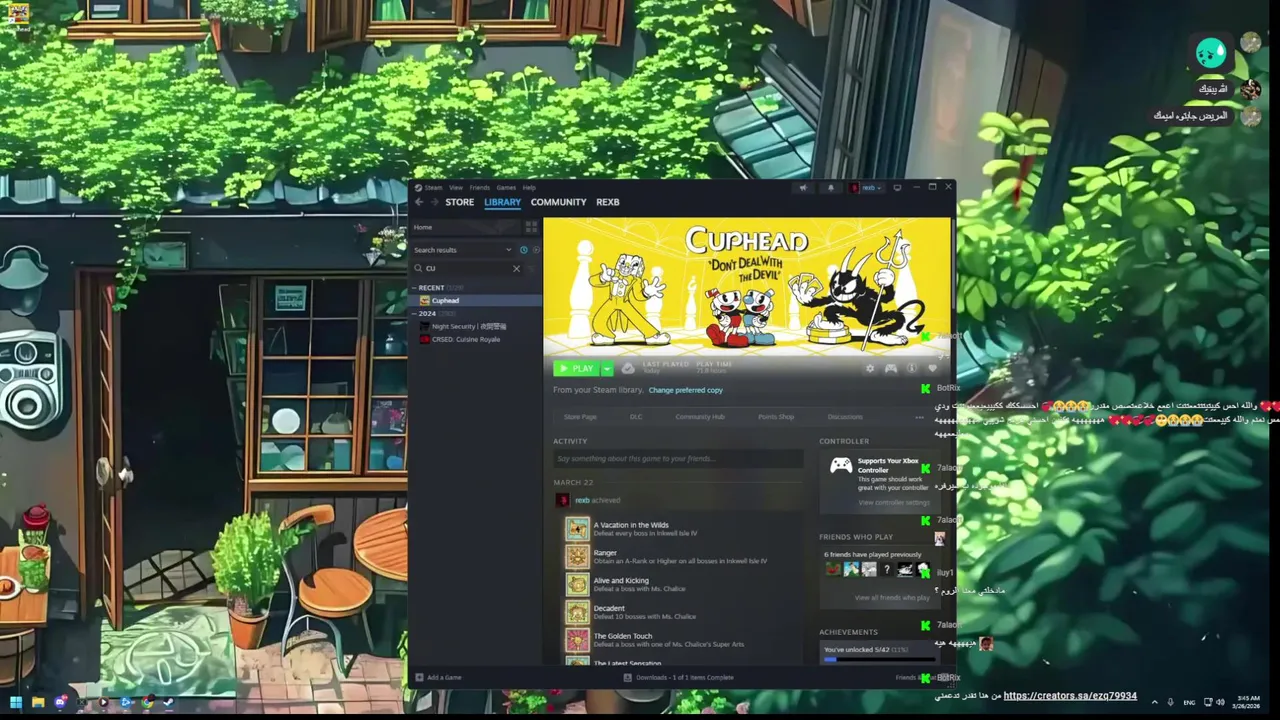Open The Golden Touch achievement icon
1280x720 pixels.
point(577,640)
